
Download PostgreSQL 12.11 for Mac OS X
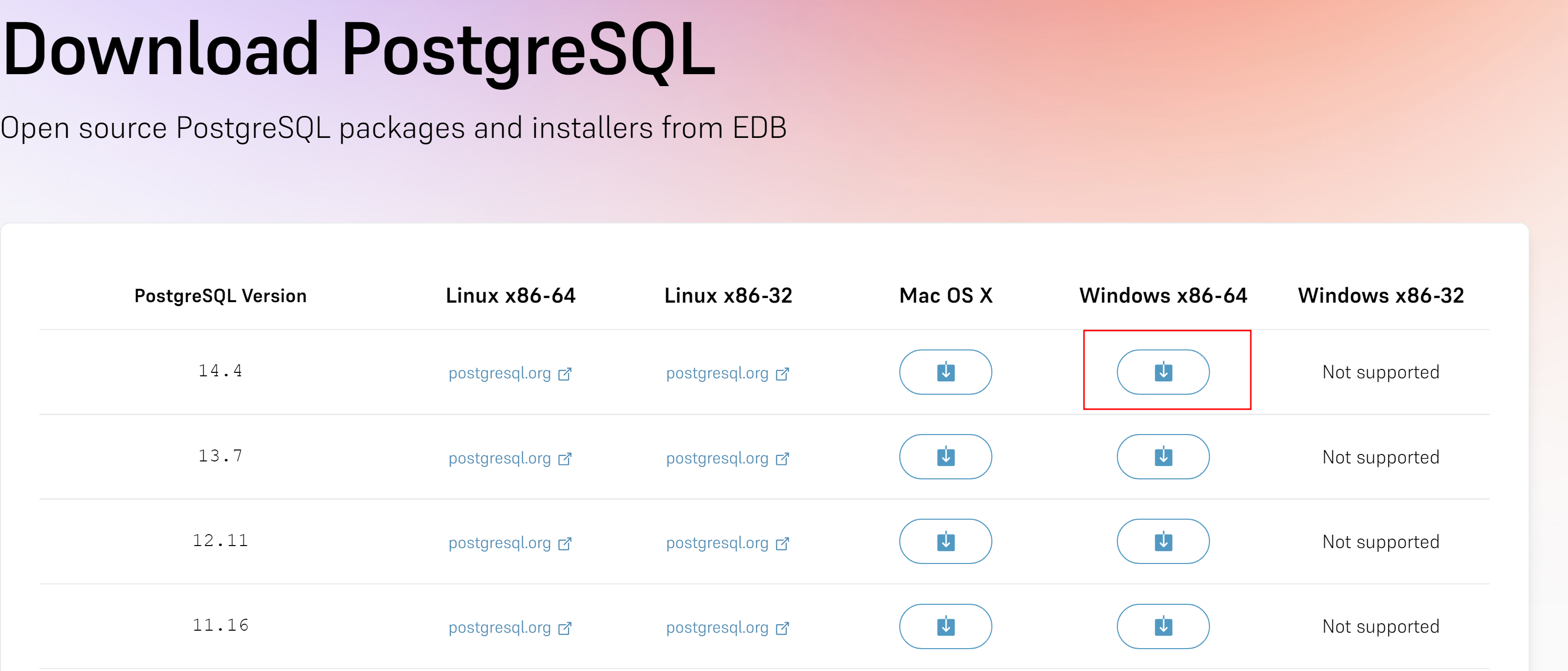point(945,542)
